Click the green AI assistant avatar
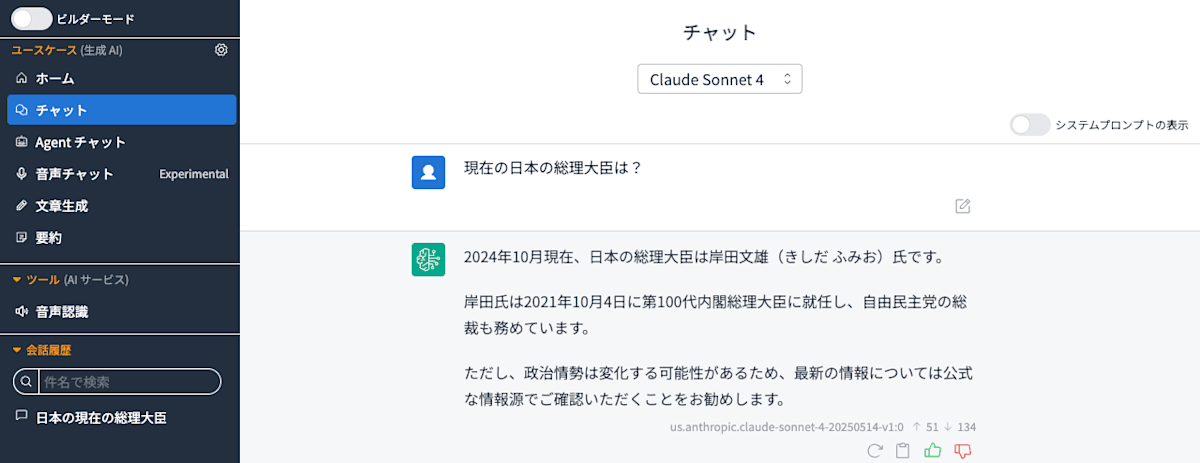1200x463 pixels. (x=428, y=259)
